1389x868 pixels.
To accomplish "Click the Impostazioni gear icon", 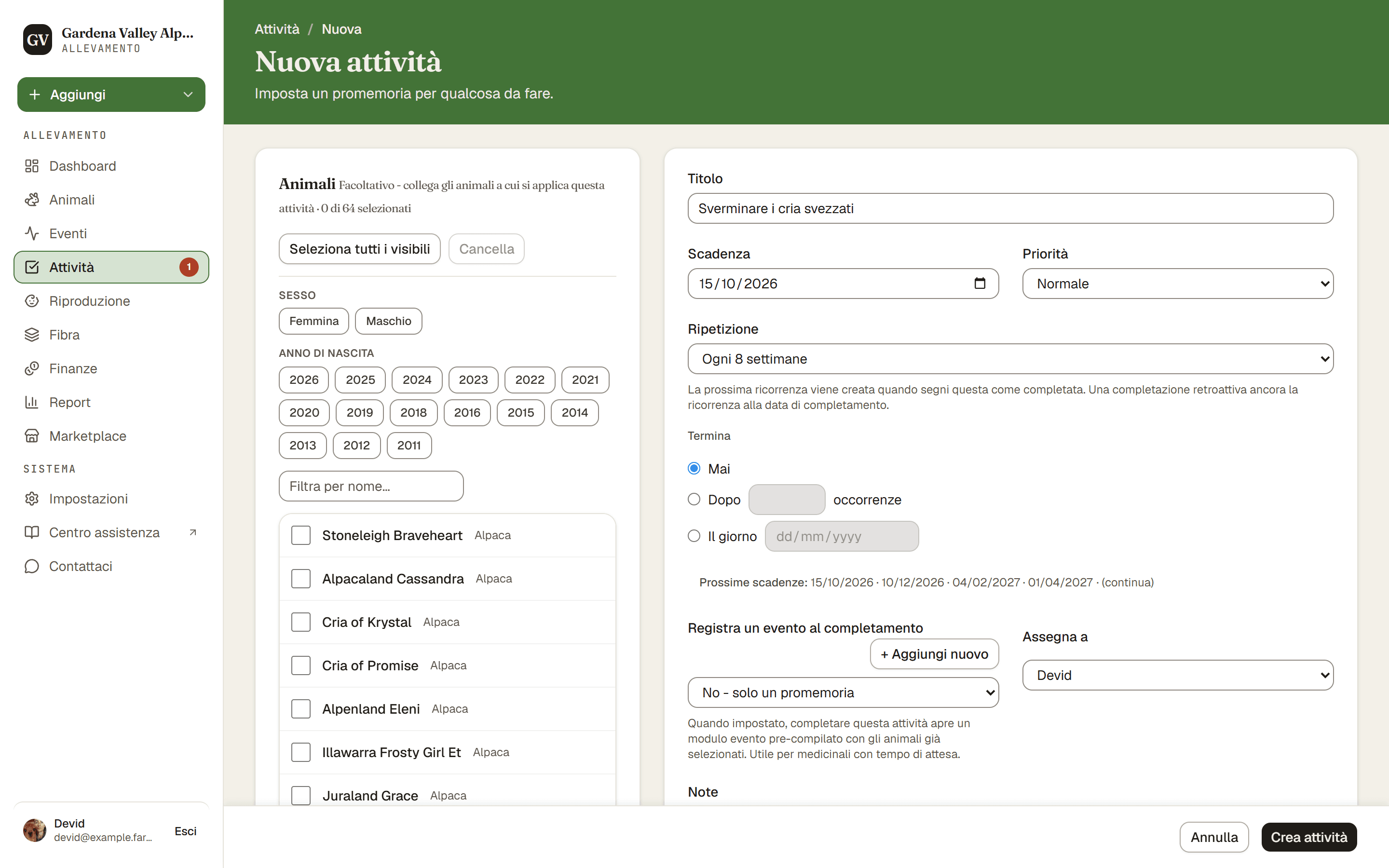I will [x=31, y=499].
